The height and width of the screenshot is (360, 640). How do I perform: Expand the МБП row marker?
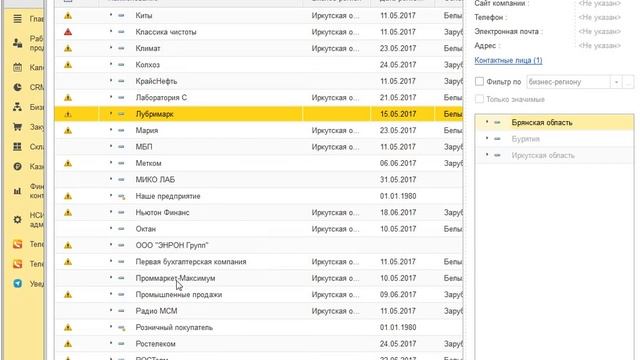111,146
